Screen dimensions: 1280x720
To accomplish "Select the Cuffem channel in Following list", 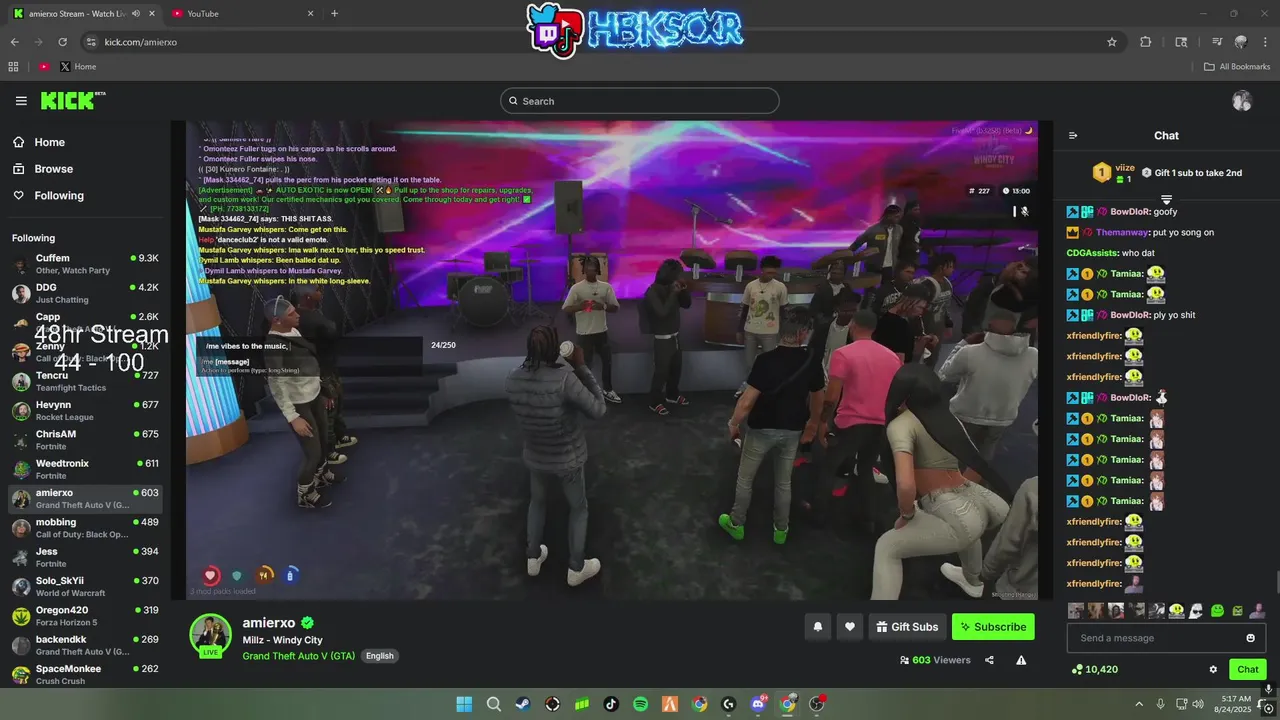I will tap(85, 264).
